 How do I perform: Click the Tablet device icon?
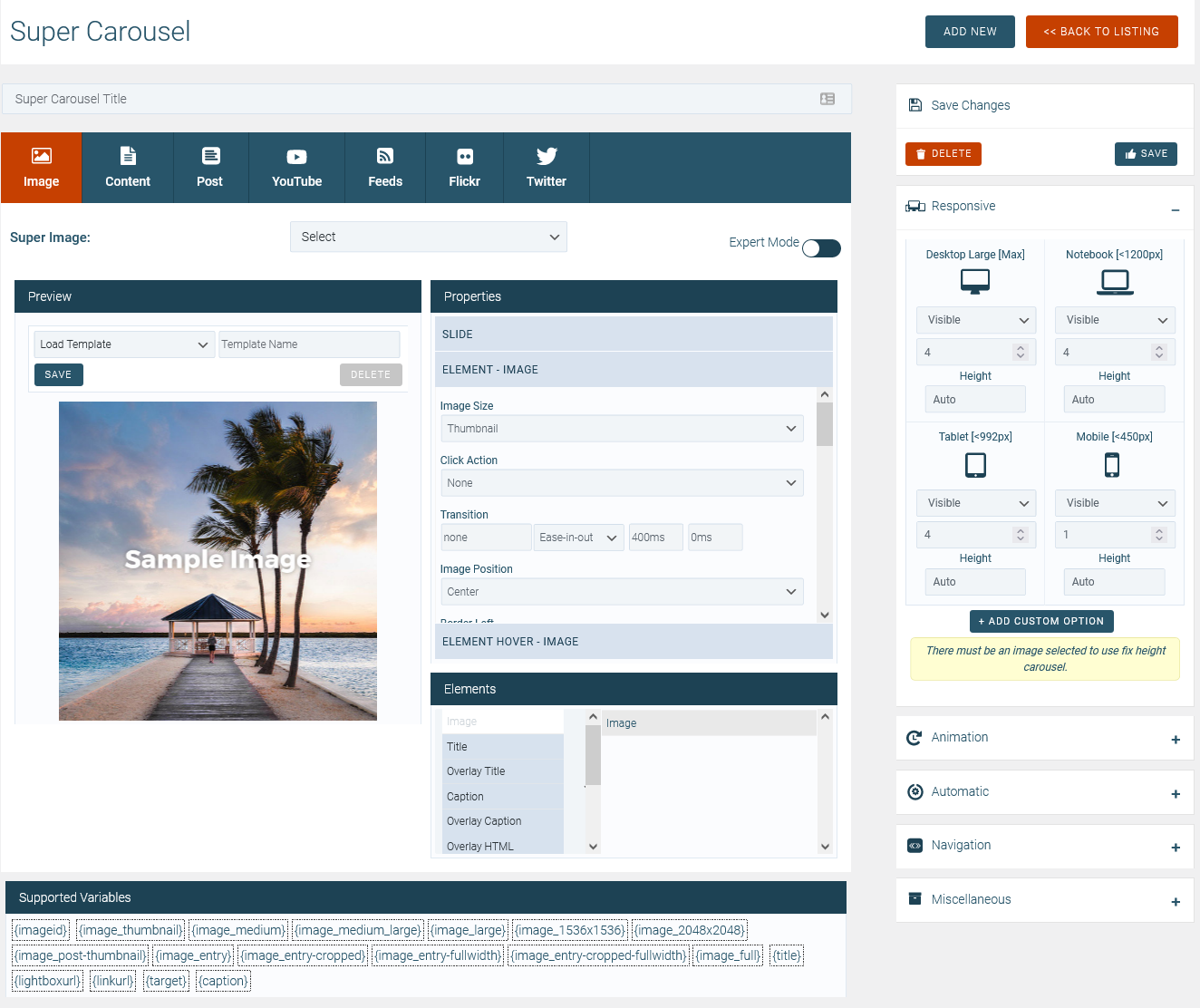(975, 465)
